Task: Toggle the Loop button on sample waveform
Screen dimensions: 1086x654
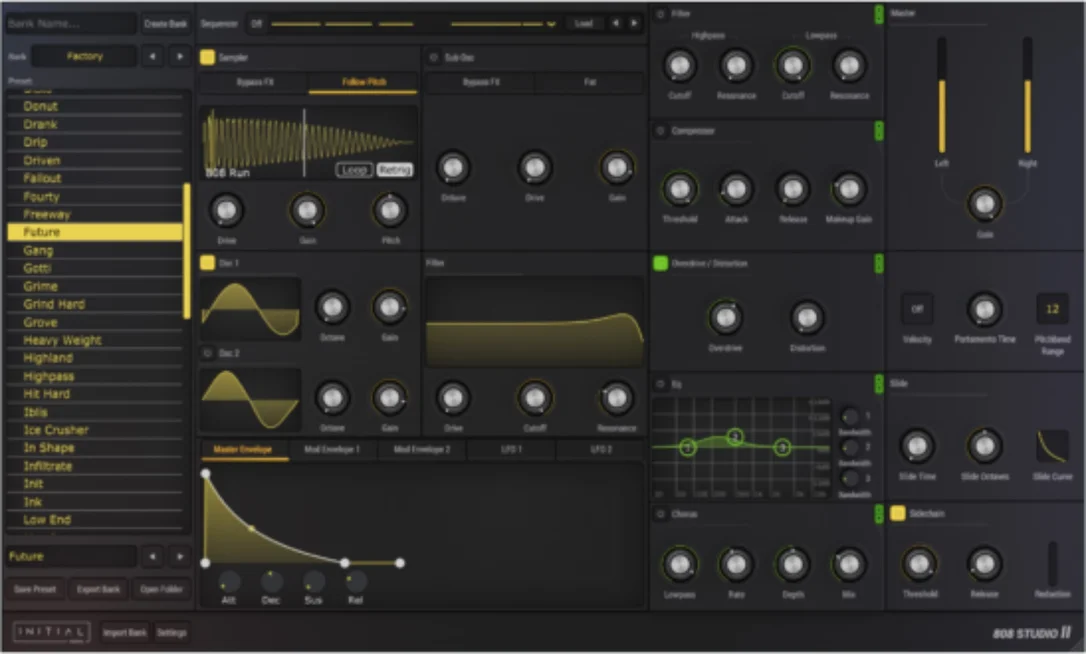Action: [354, 170]
